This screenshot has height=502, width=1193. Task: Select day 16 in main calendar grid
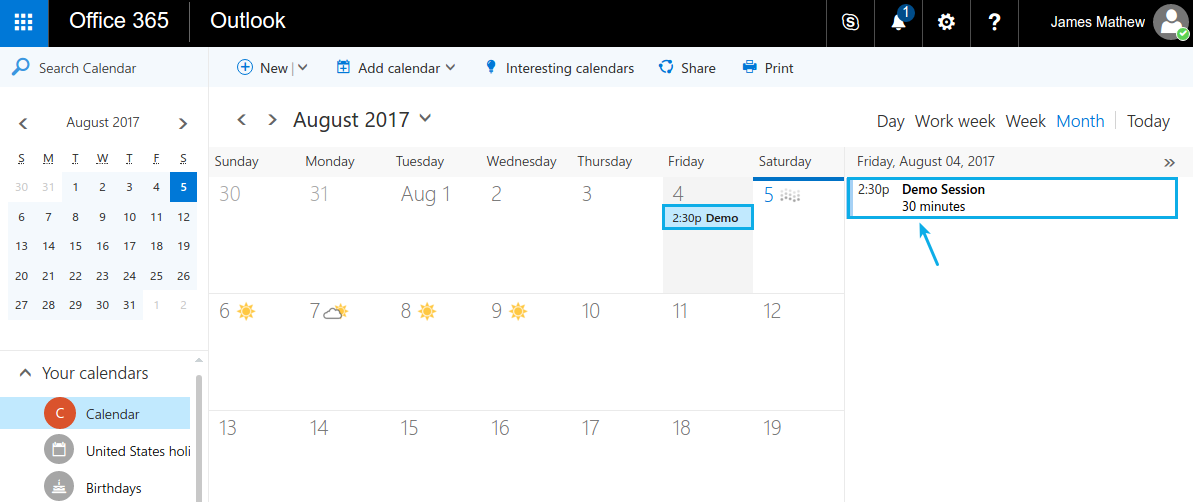tap(527, 456)
